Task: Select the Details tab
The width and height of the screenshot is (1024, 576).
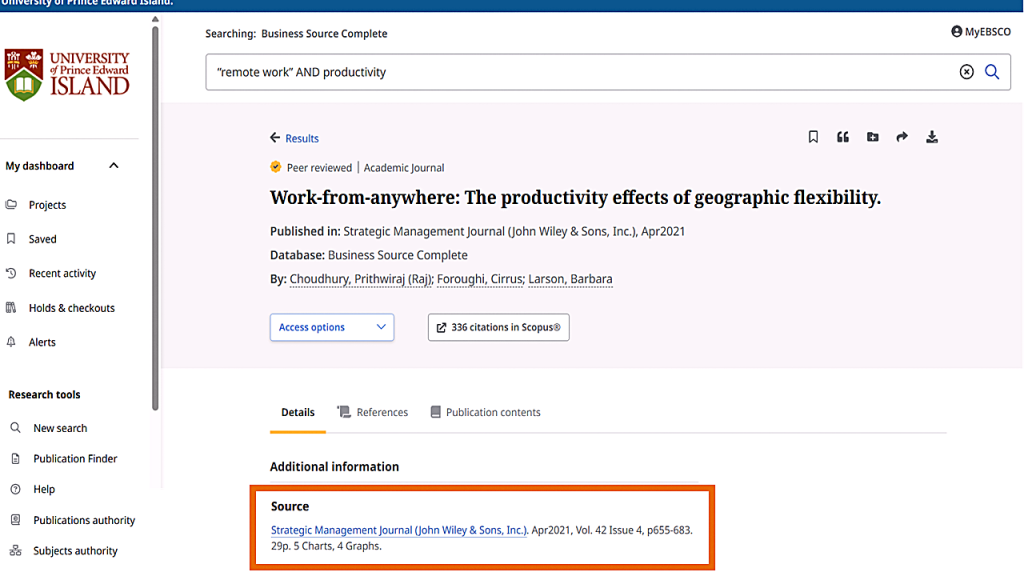Action: (x=297, y=412)
